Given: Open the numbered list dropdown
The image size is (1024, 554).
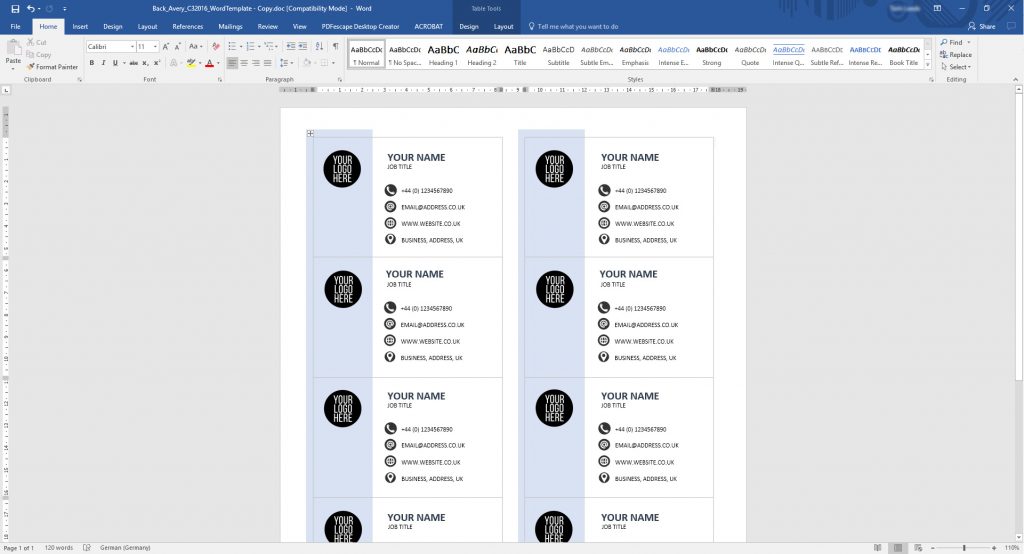Looking at the screenshot, I should (259, 46).
